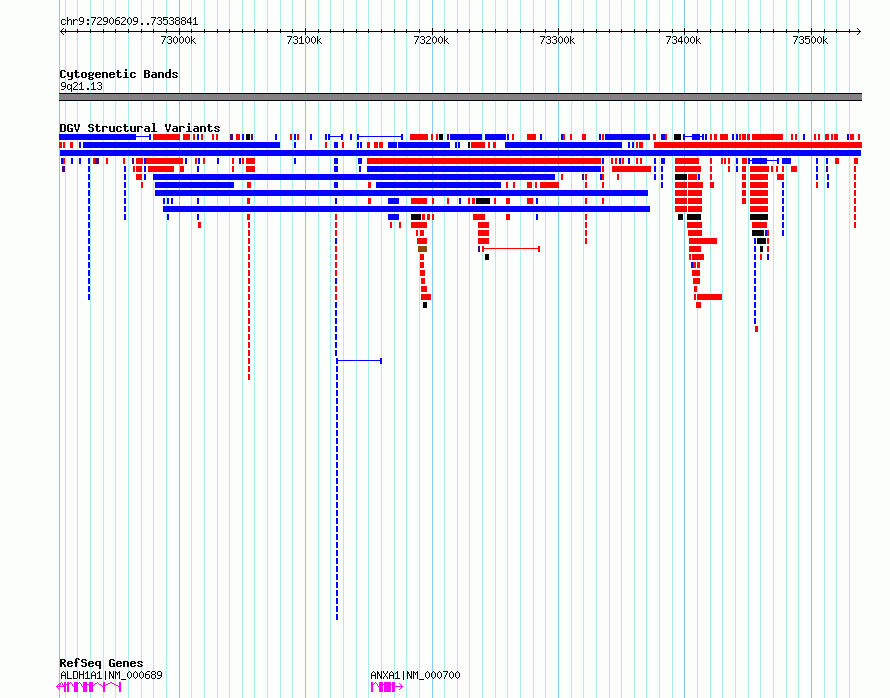Click the RefSeq Genes track title
The image size is (890, 698).
click(x=101, y=663)
